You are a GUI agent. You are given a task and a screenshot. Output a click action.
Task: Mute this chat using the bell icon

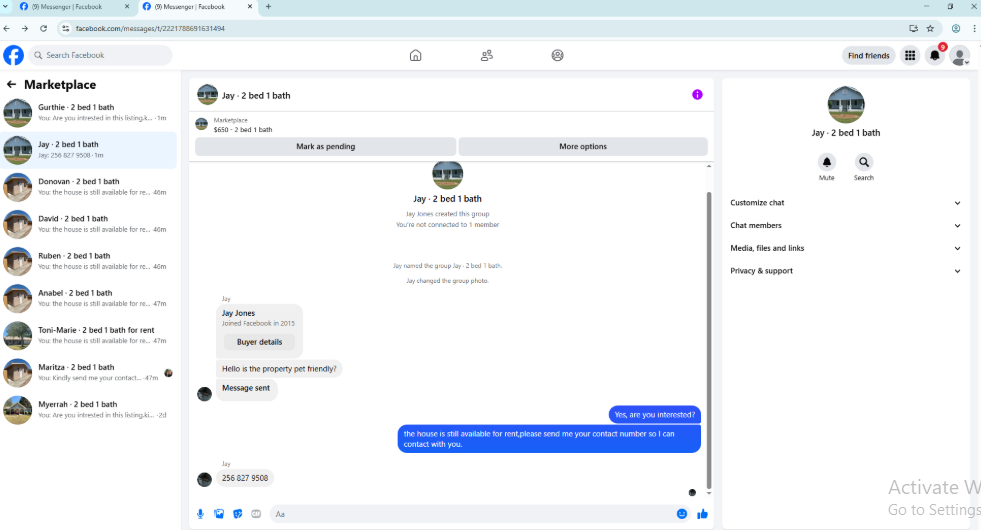click(826, 162)
